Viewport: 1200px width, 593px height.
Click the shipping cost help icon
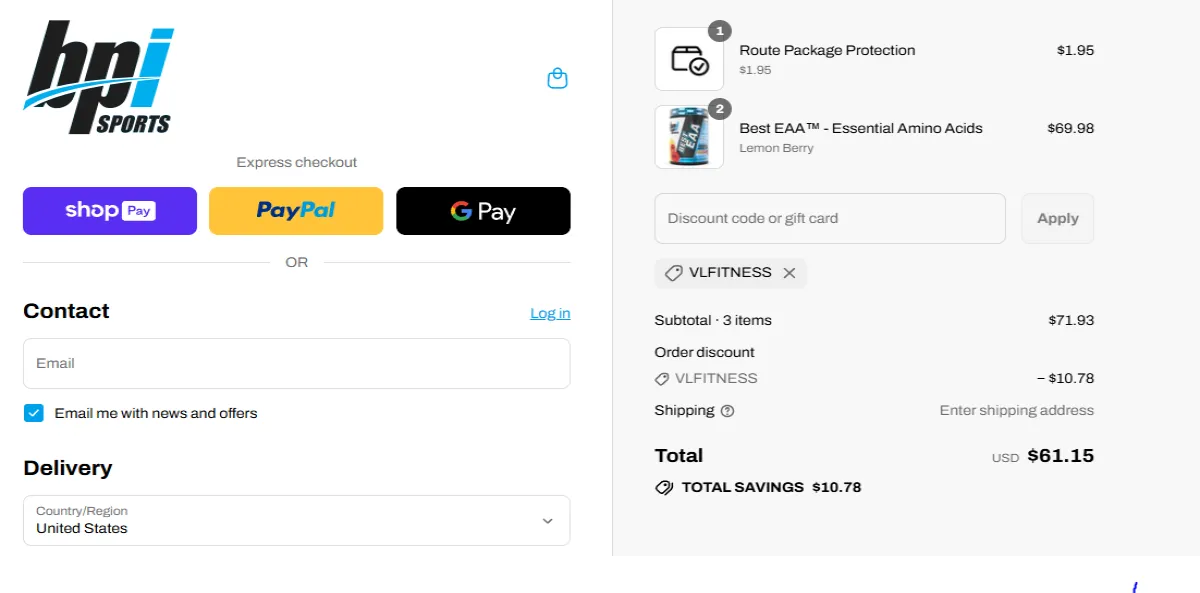coord(727,410)
